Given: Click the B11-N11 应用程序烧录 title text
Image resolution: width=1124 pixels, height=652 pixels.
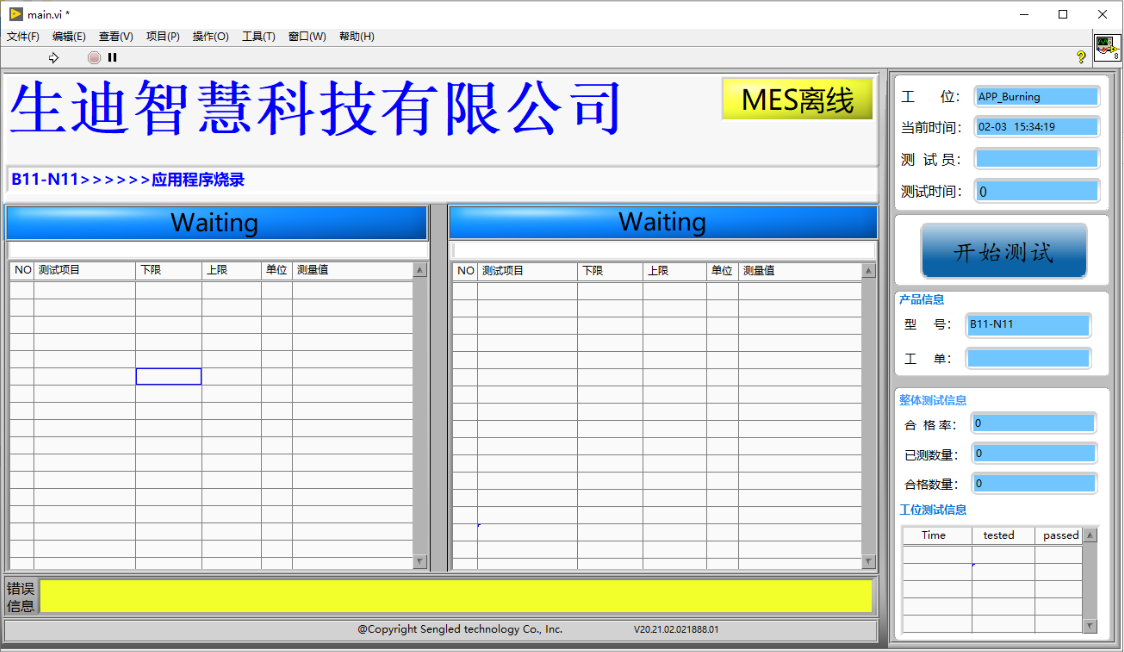Looking at the screenshot, I should tap(128, 179).
